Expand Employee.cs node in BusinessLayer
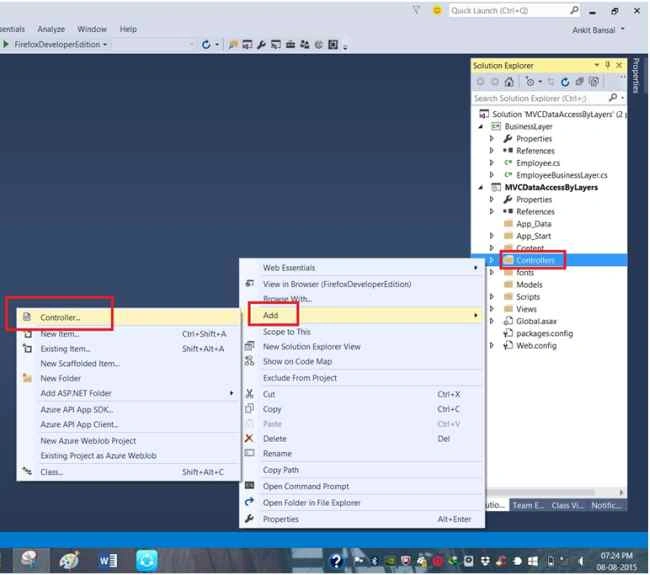 pyautogui.click(x=492, y=163)
